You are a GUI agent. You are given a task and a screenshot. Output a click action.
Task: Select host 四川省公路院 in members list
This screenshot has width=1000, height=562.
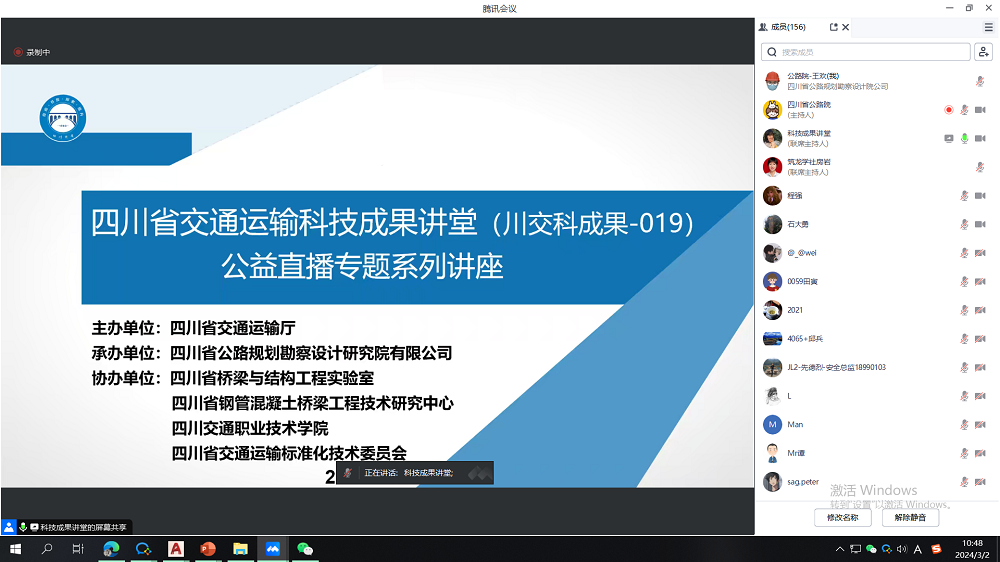(877, 110)
